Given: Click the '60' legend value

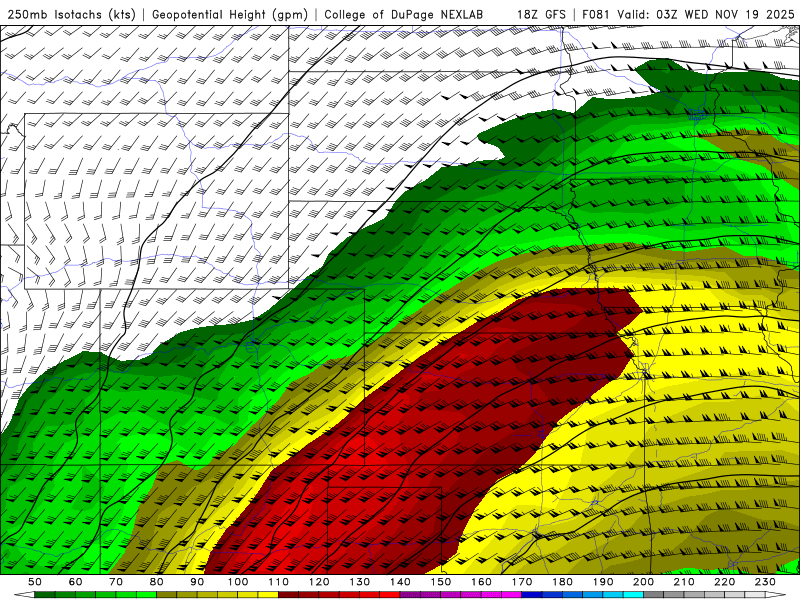Looking at the screenshot, I should click(76, 582).
